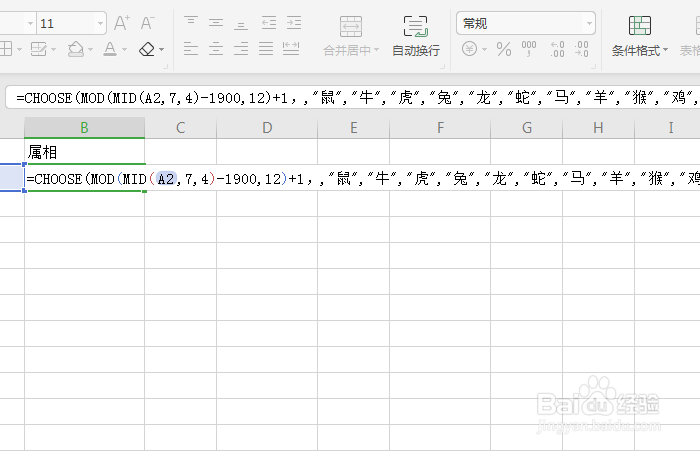700x451 pixels.
Task: Expand the eraser clear dropdown arrow
Action: point(162,50)
